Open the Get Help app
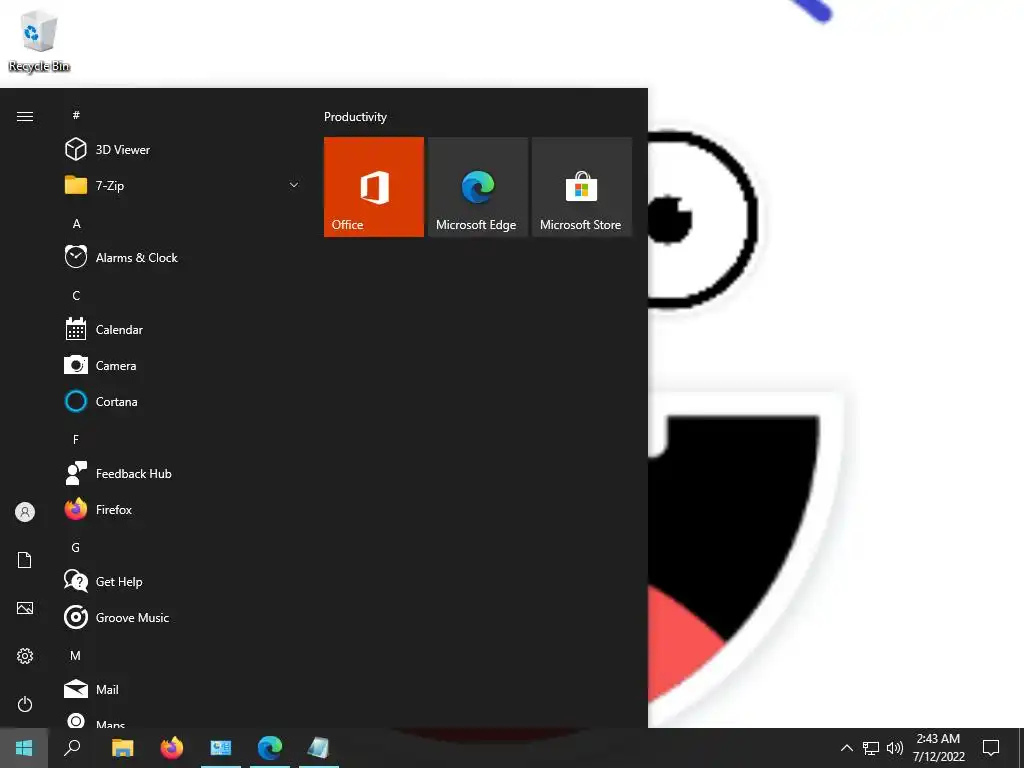Viewport: 1024px width, 768px height. pyautogui.click(x=183, y=581)
